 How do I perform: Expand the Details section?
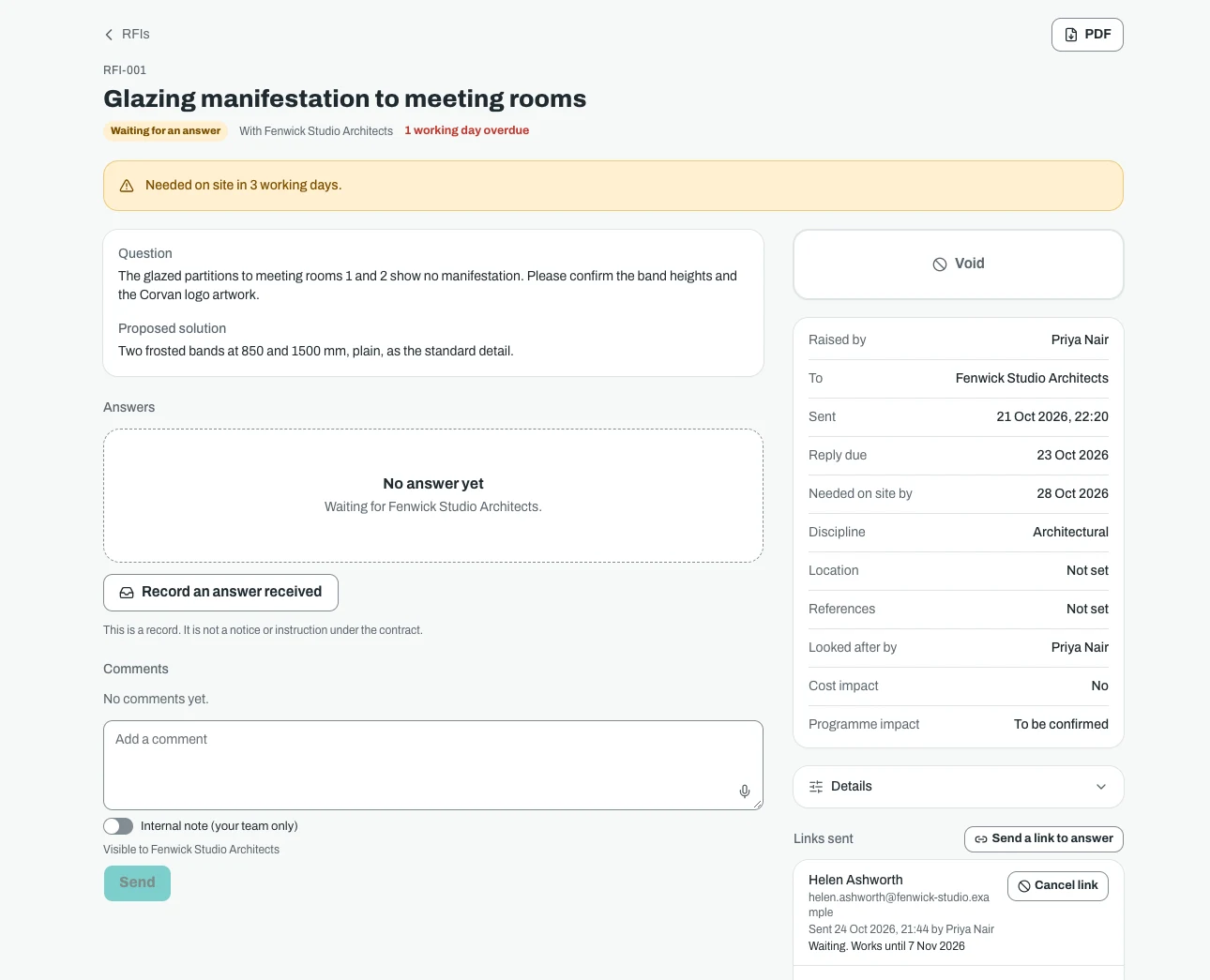(x=959, y=787)
